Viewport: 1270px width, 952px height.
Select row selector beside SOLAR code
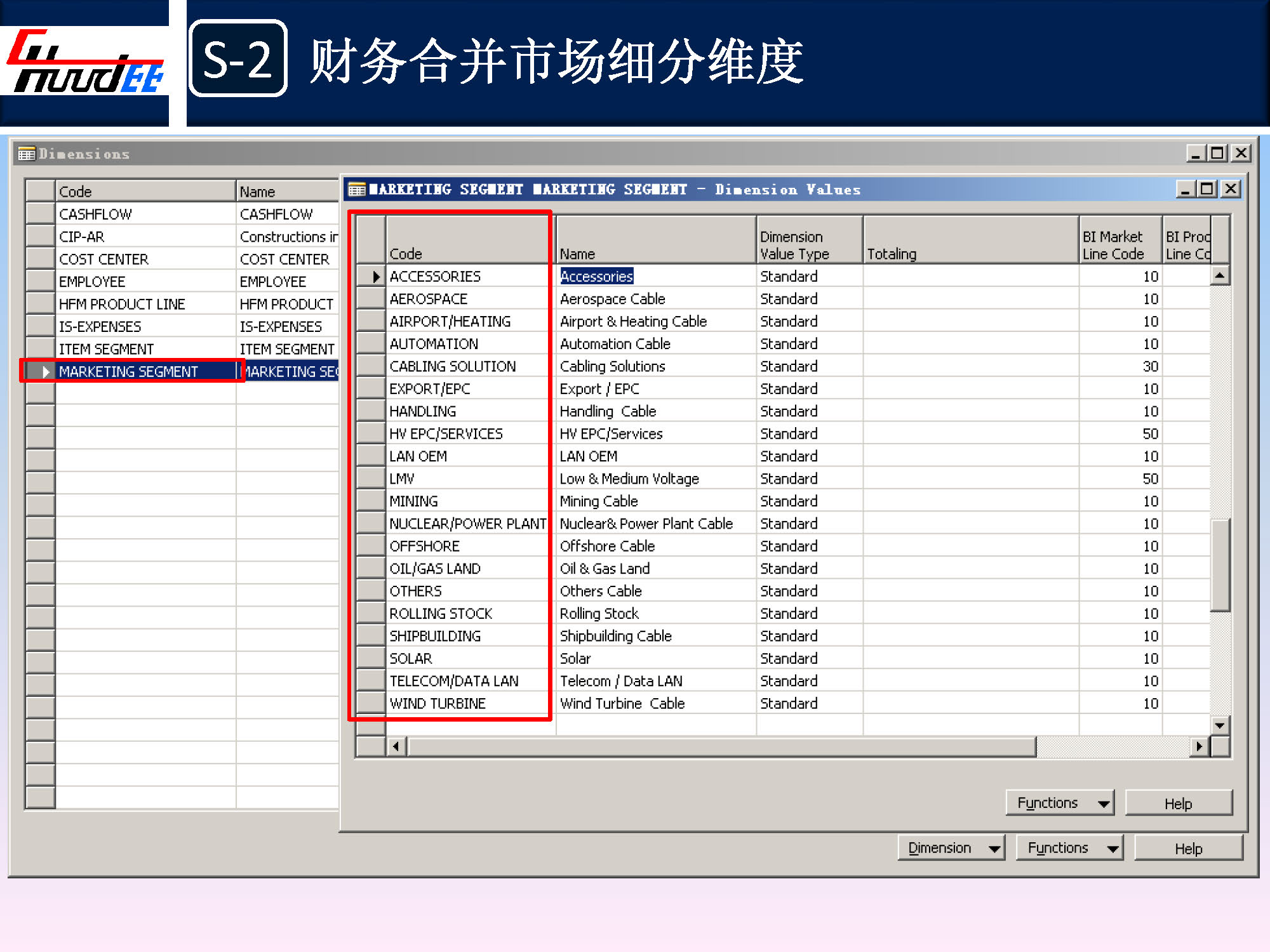coord(371,659)
